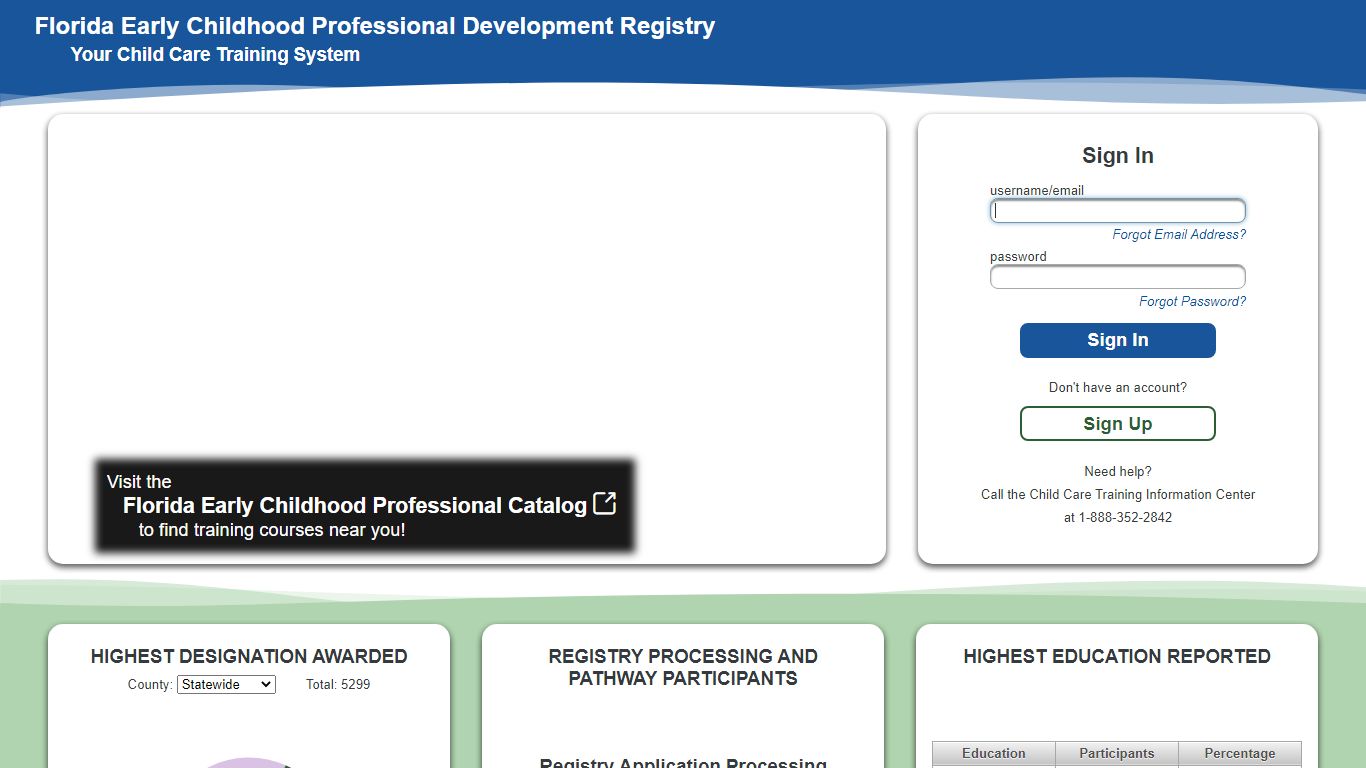Click the Highest Education Reported heading
This screenshot has height=768, width=1366.
click(1117, 657)
